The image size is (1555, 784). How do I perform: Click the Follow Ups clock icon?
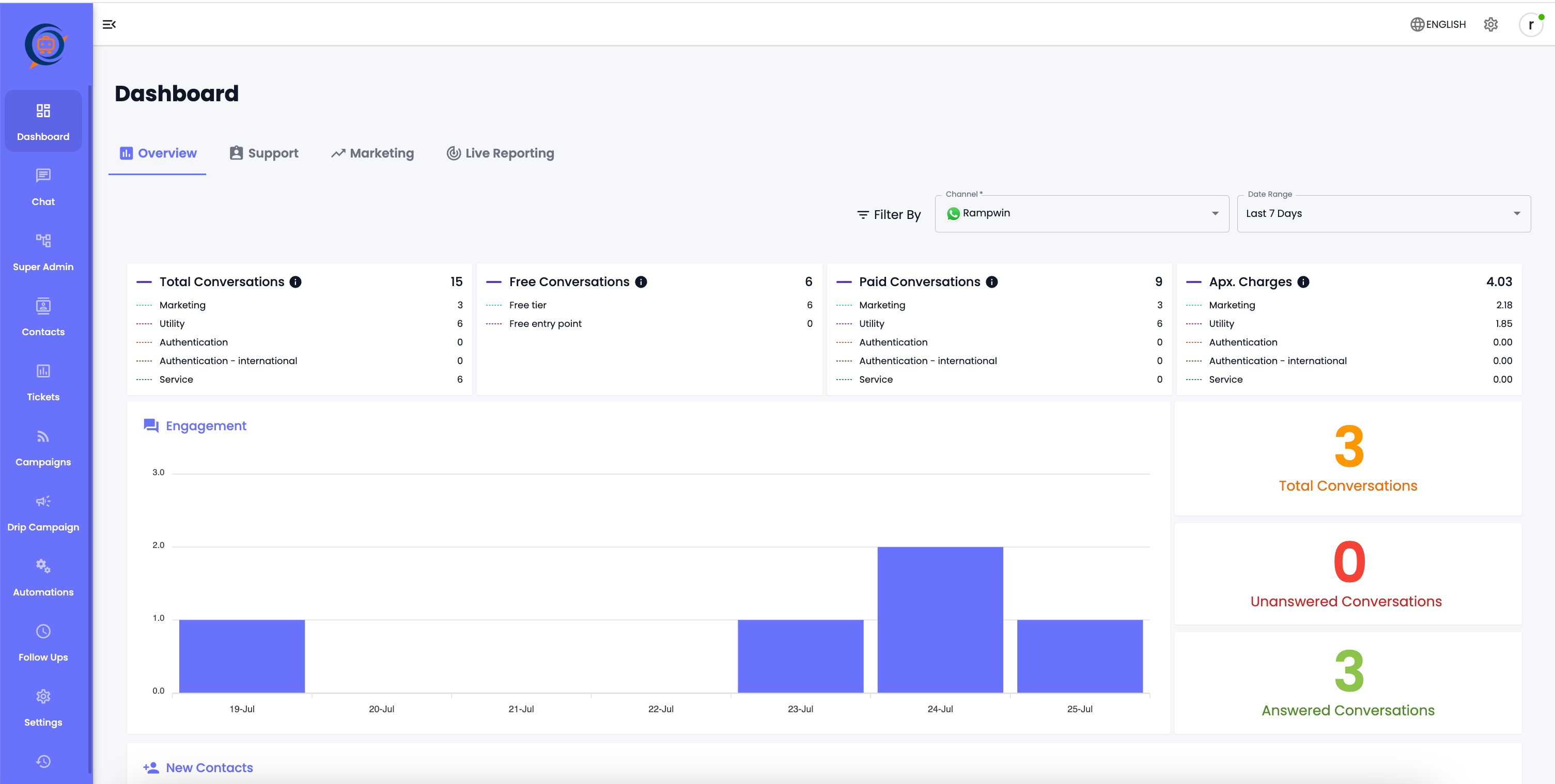pyautogui.click(x=43, y=631)
